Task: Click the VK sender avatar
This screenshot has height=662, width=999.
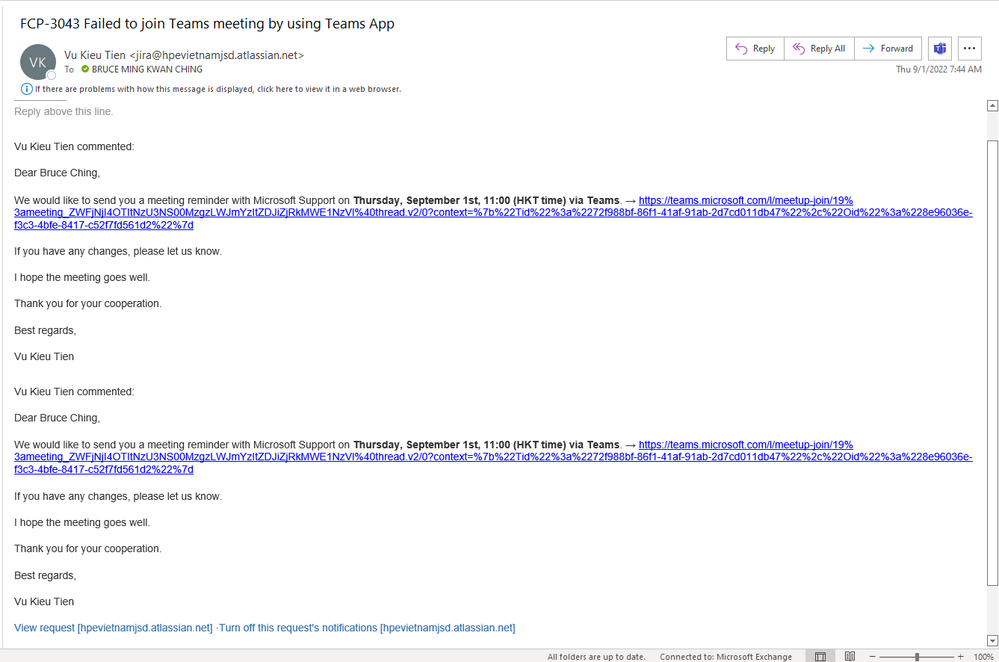Action: coord(38,62)
